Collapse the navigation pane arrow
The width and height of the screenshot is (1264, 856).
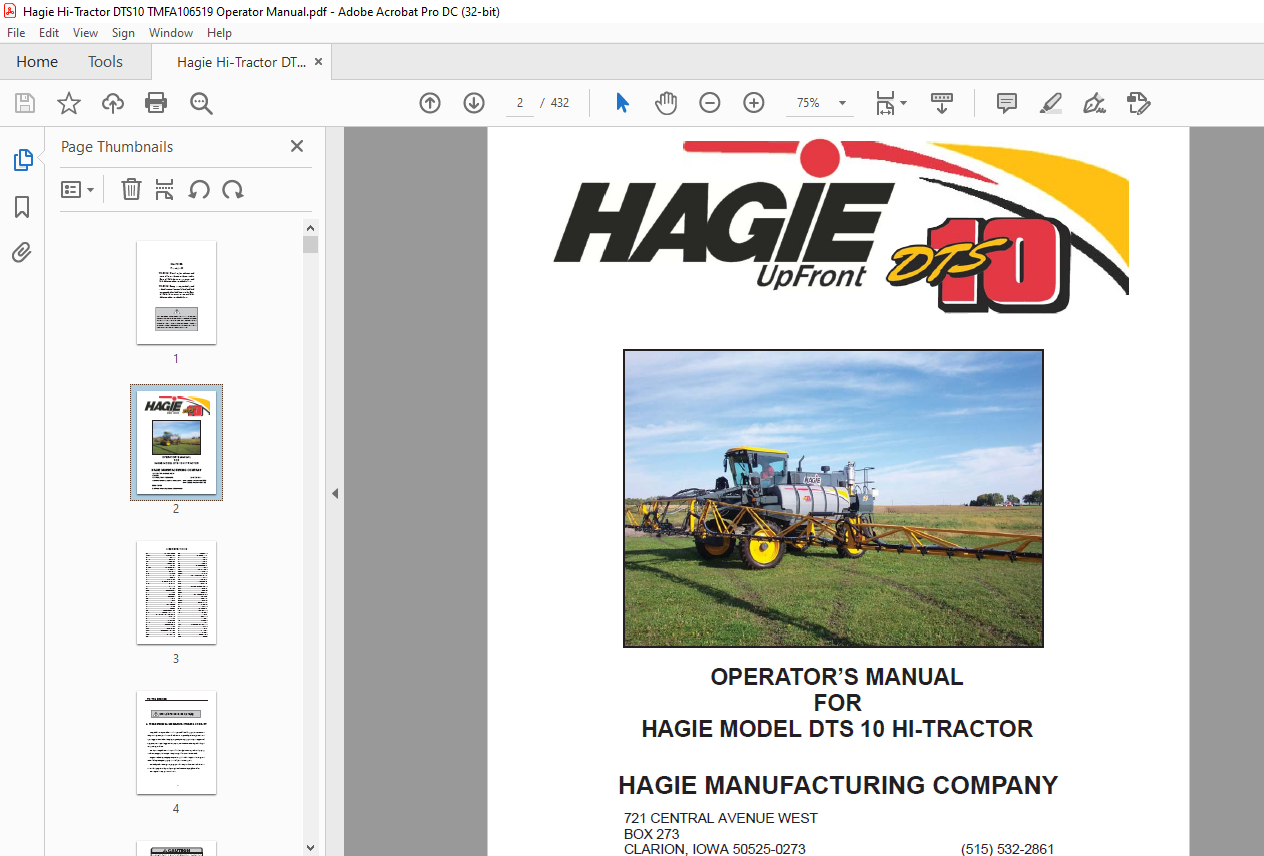tap(335, 493)
